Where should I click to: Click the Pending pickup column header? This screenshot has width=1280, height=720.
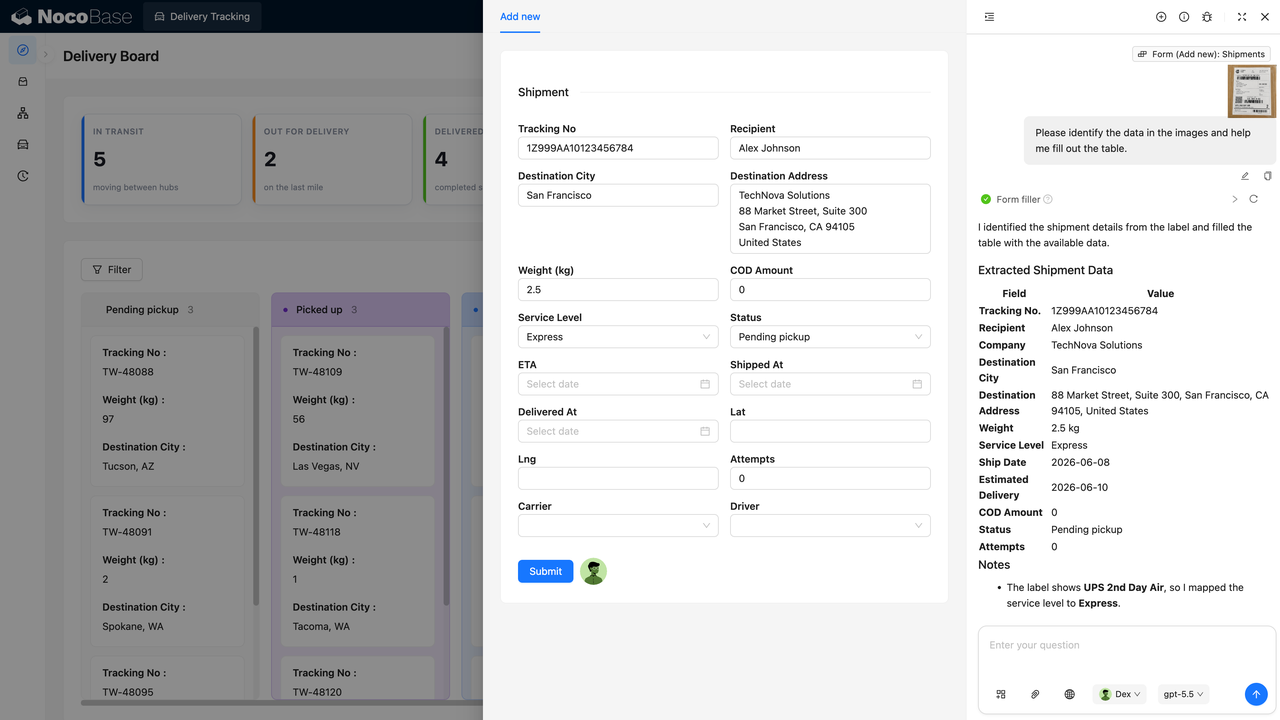click(x=170, y=309)
